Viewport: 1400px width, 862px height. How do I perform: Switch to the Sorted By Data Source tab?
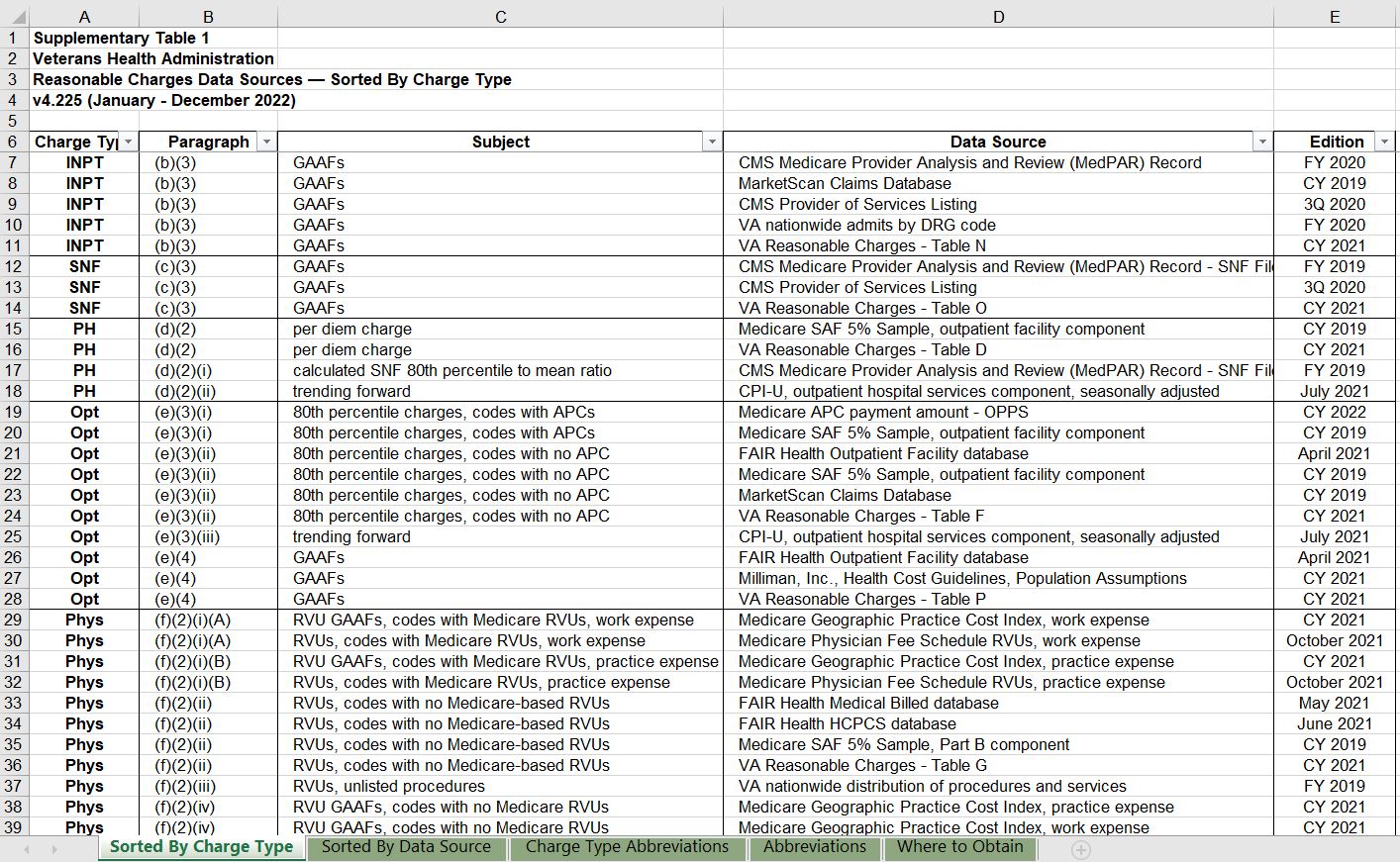[x=406, y=847]
